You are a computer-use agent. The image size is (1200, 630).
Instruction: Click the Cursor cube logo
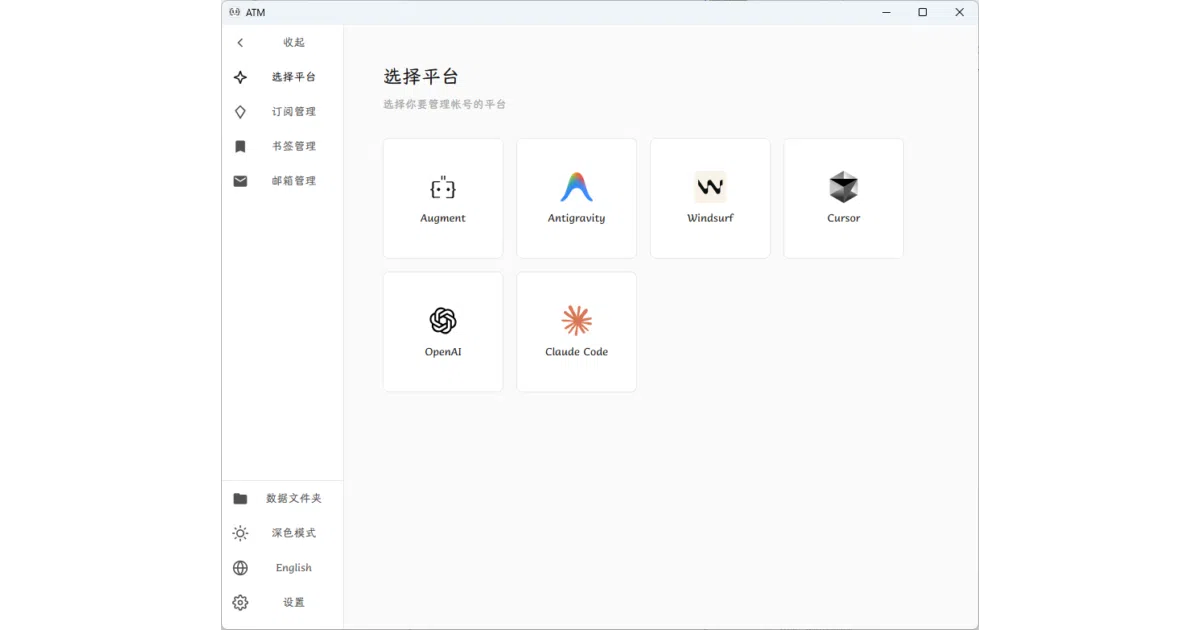tap(844, 187)
